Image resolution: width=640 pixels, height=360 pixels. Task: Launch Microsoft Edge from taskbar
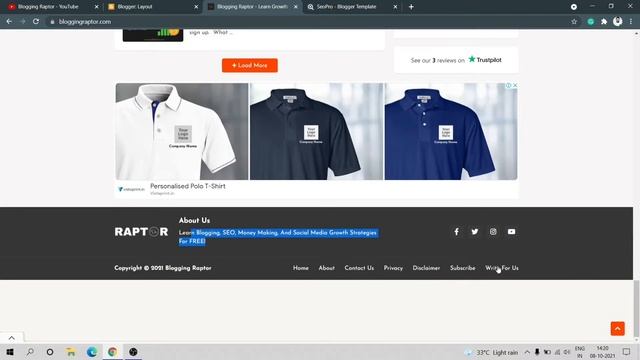pyautogui.click(x=92, y=352)
